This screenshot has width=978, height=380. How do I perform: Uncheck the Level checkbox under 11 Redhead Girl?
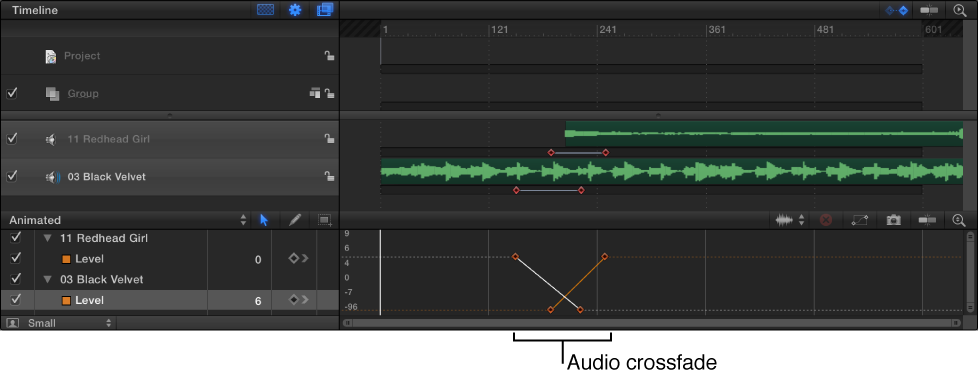point(16,258)
